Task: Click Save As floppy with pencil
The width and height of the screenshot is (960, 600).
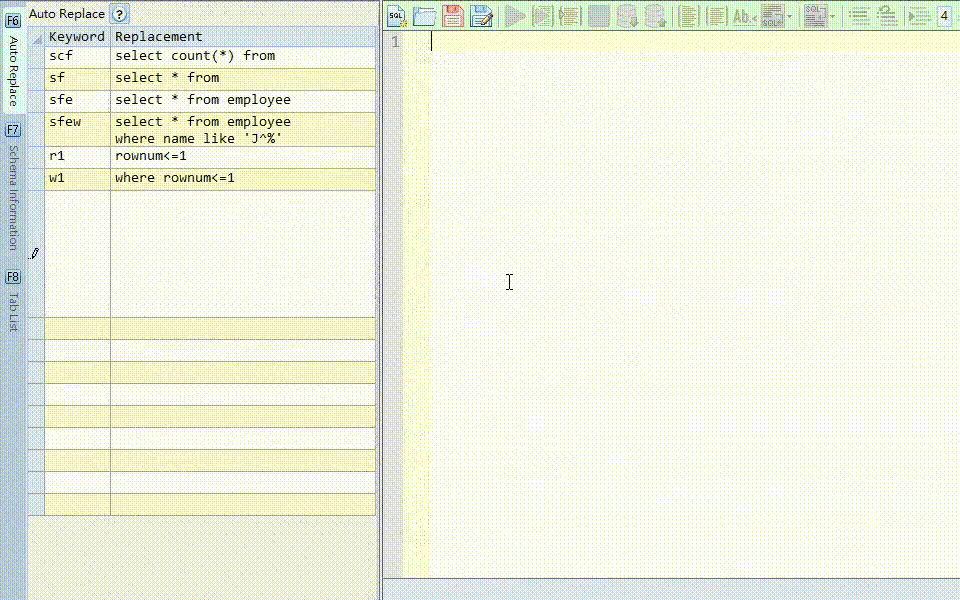Action: 481,16
